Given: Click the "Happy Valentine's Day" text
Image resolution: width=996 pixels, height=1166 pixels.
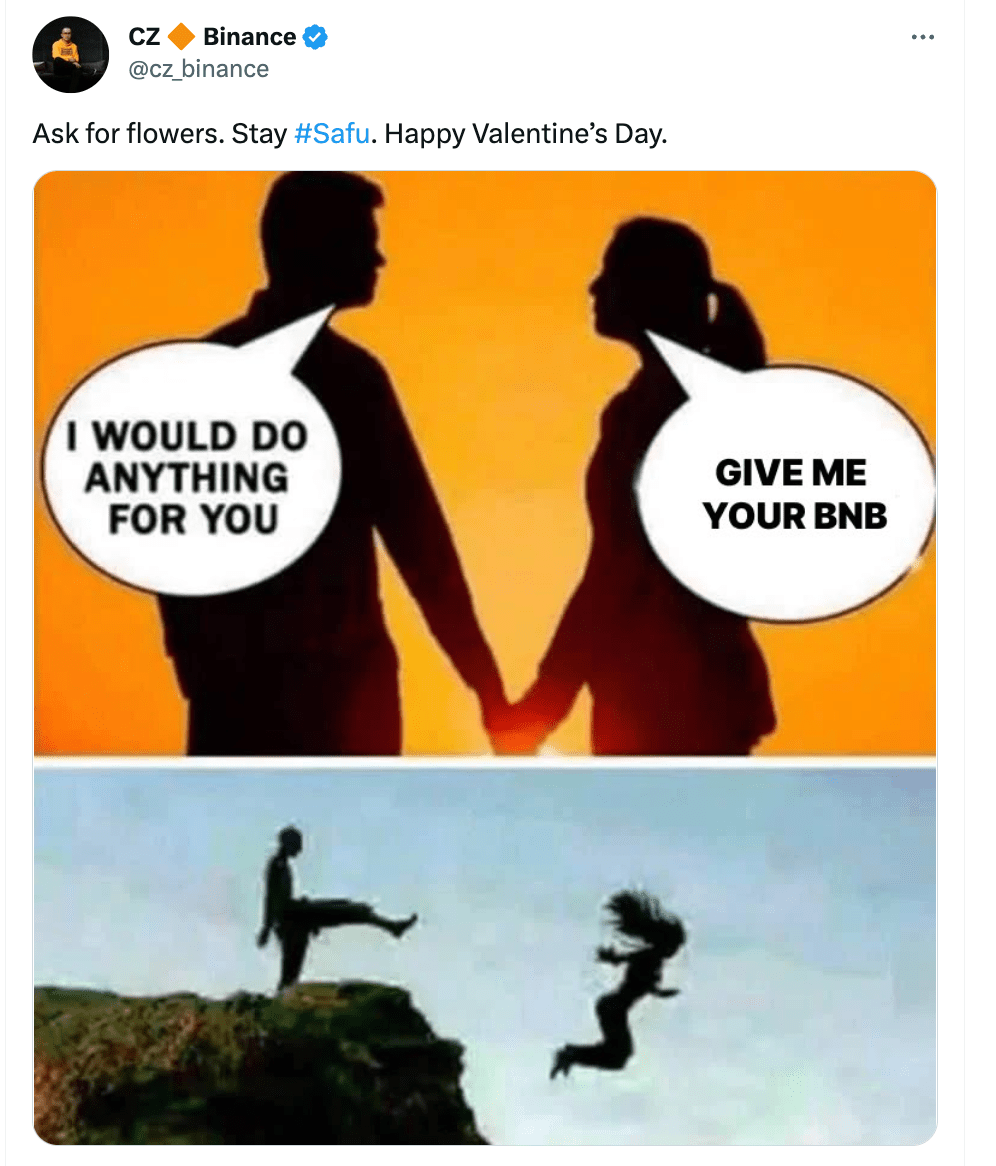Looking at the screenshot, I should [525, 134].
